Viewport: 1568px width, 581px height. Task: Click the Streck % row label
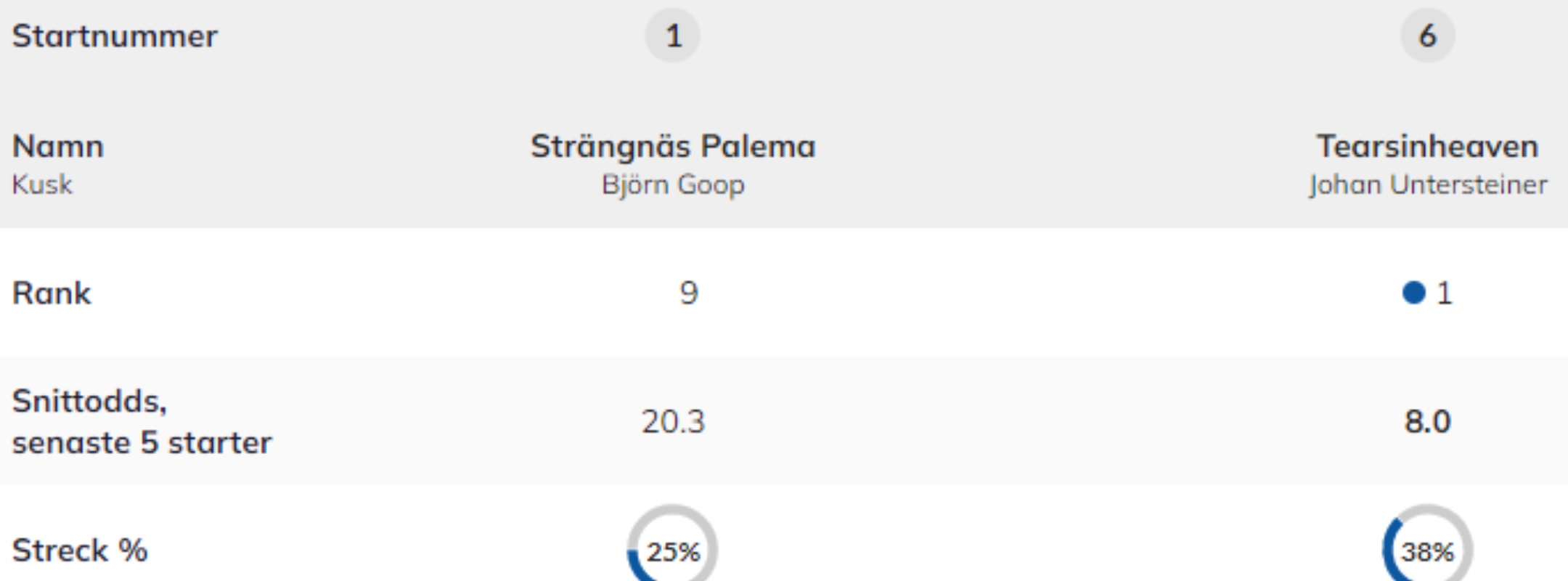(x=80, y=550)
